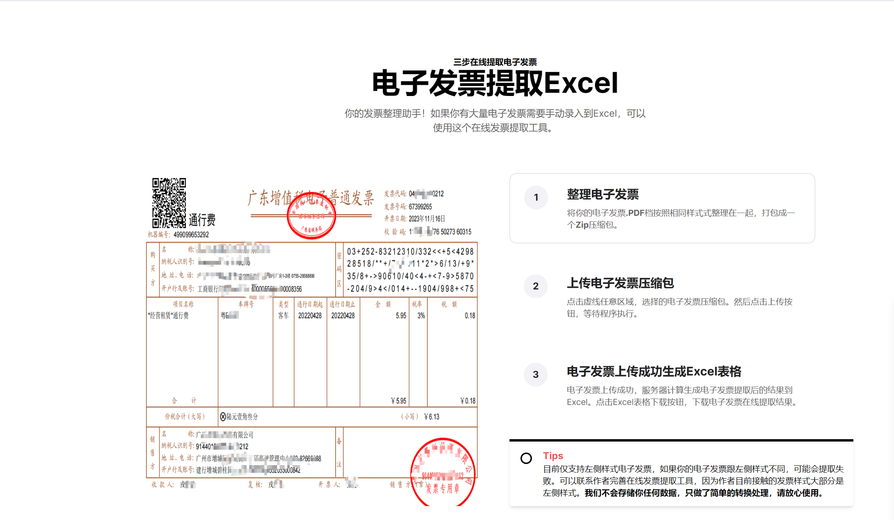Click the invoice number 67399265
894x520 pixels.
coord(420,206)
